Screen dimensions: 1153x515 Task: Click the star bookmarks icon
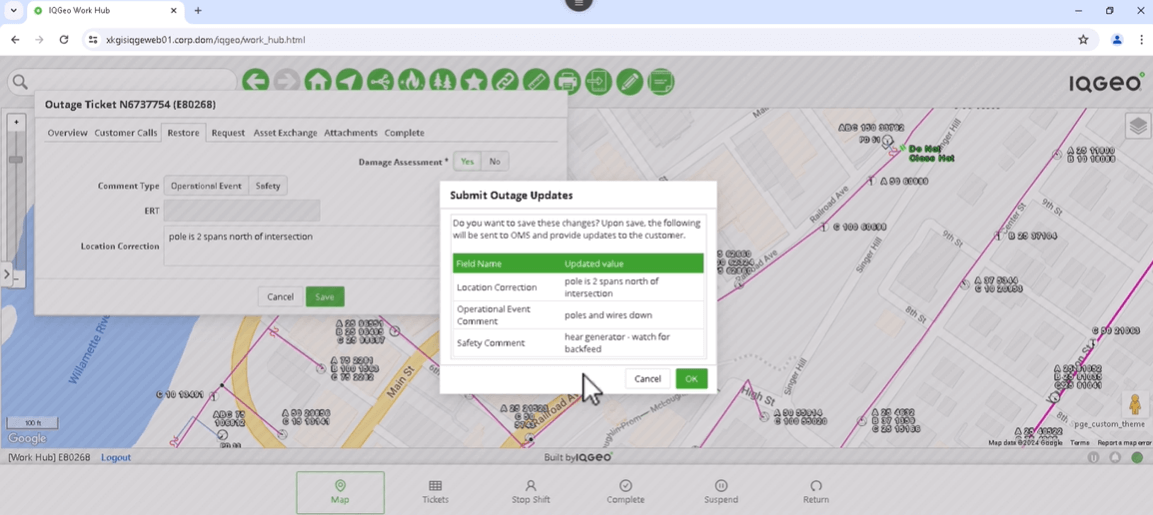(x=474, y=81)
